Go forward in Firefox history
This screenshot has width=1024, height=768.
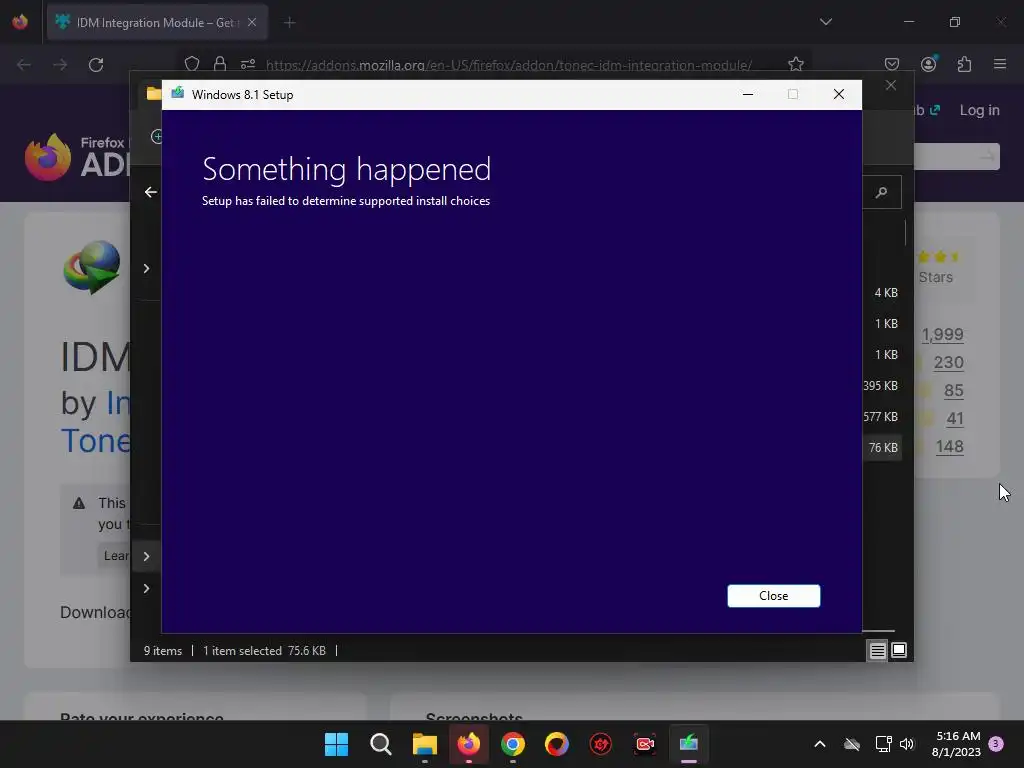pyautogui.click(x=60, y=65)
